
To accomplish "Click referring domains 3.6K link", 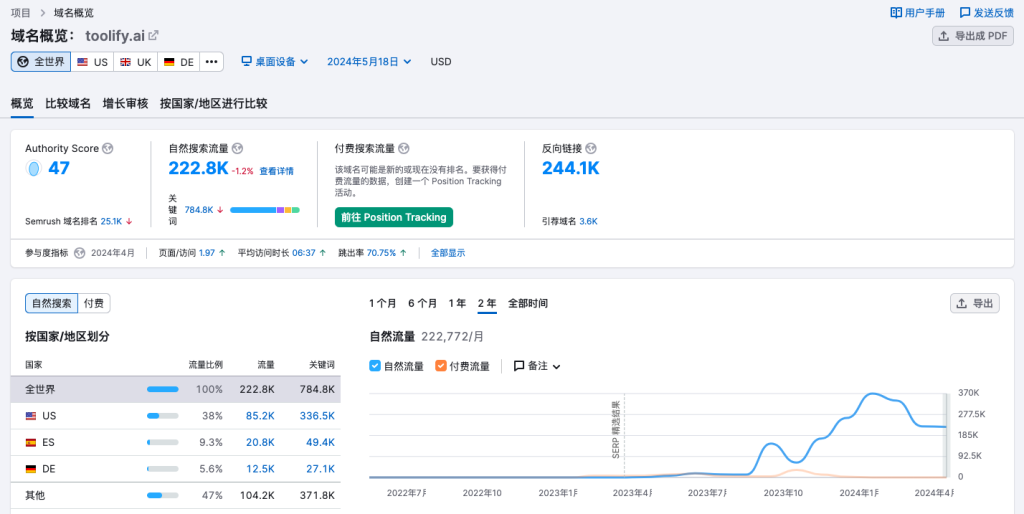I will 588,221.
